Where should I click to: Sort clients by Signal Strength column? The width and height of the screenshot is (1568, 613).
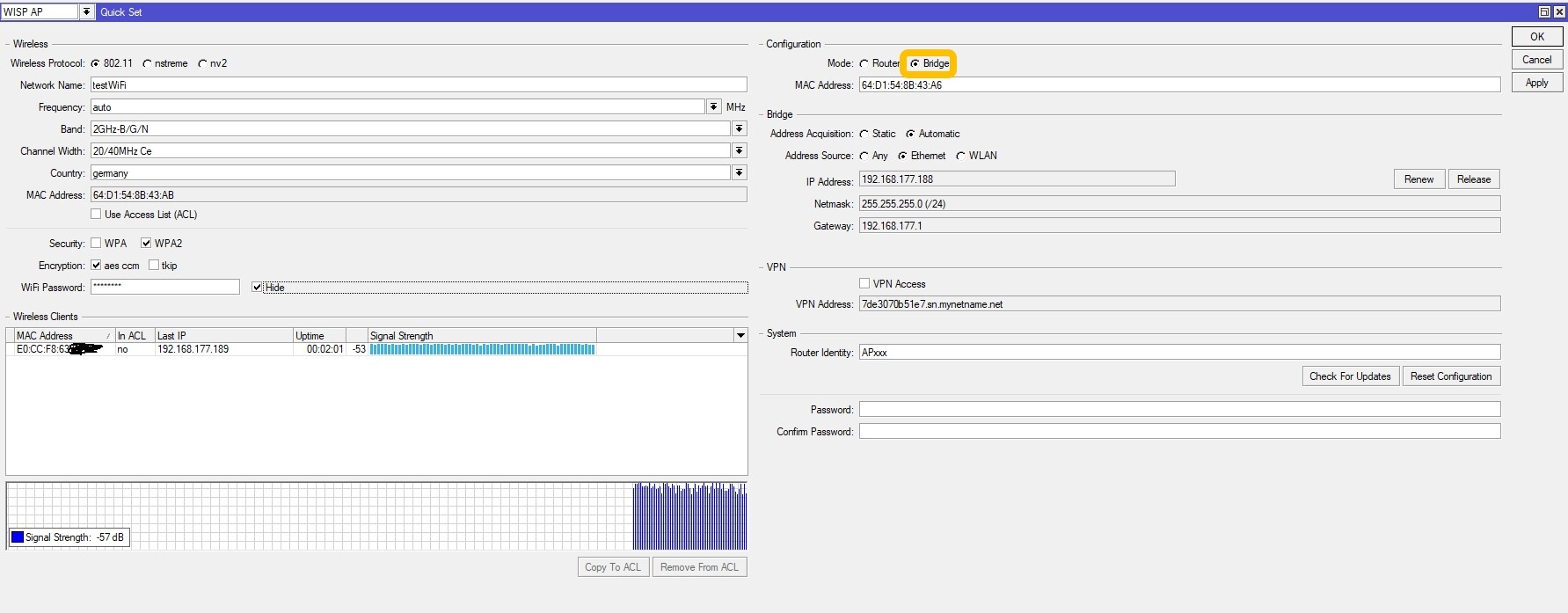[482, 335]
